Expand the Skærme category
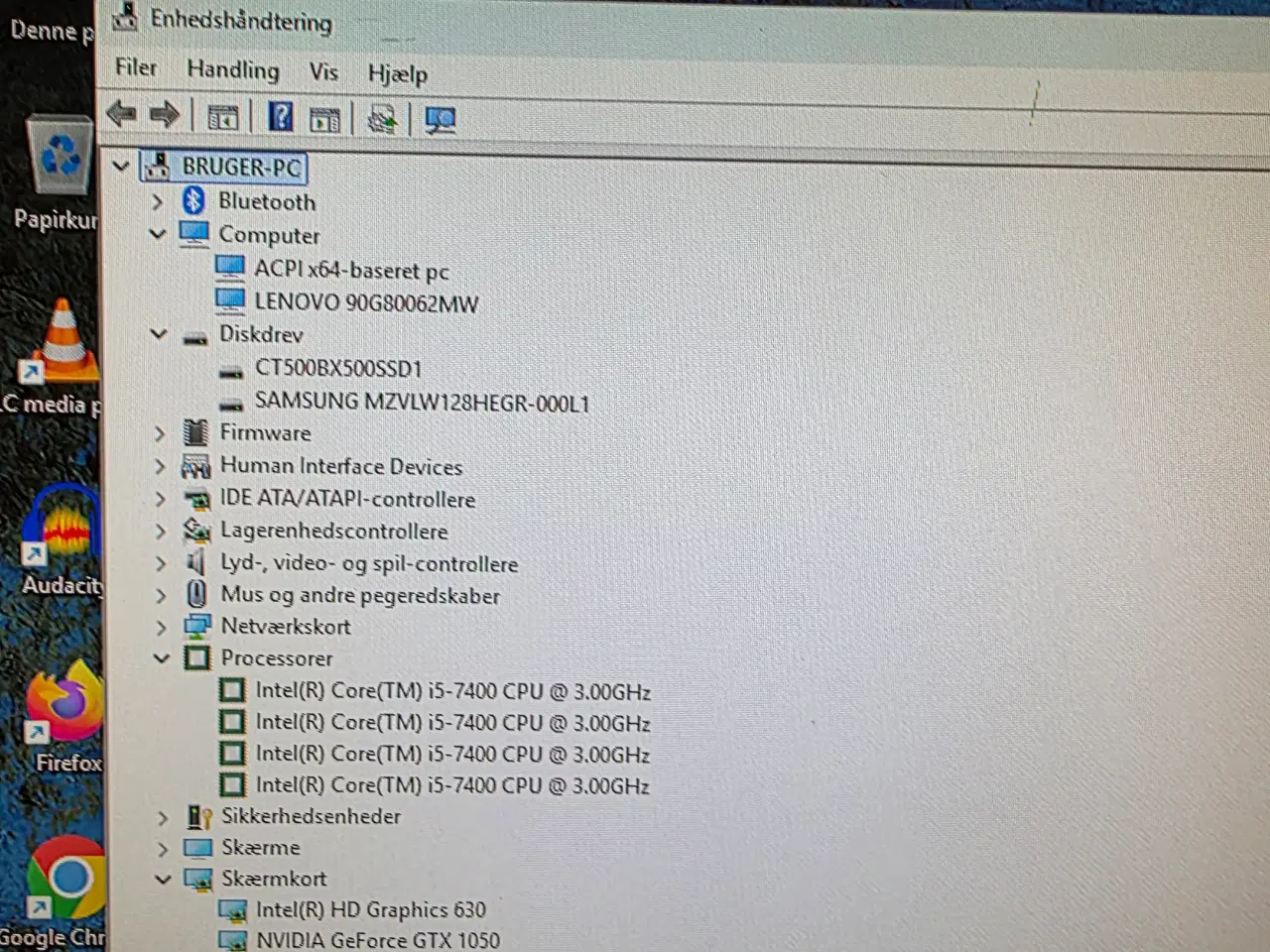1270x952 pixels. pos(163,848)
